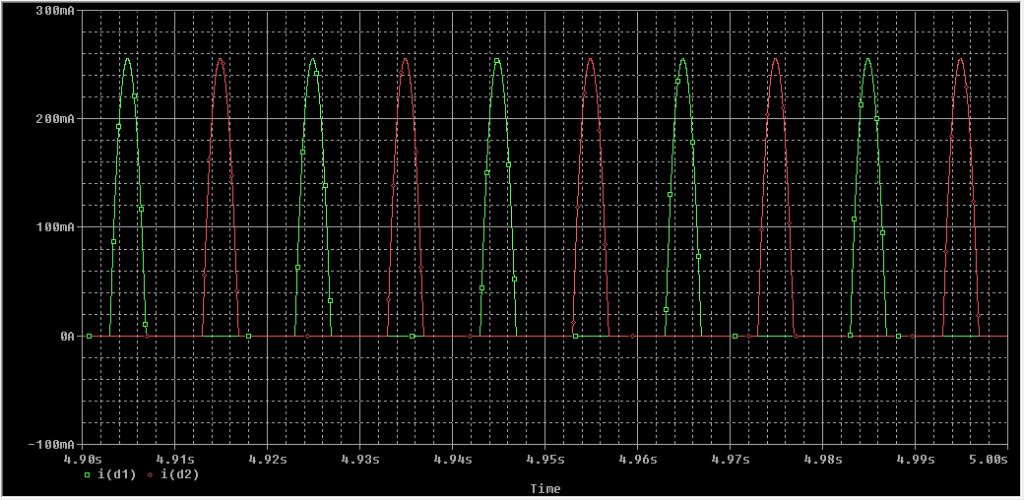Viewport: 1024px width, 500px height.
Task: Click the Time x-axis title
Action: coord(545,489)
